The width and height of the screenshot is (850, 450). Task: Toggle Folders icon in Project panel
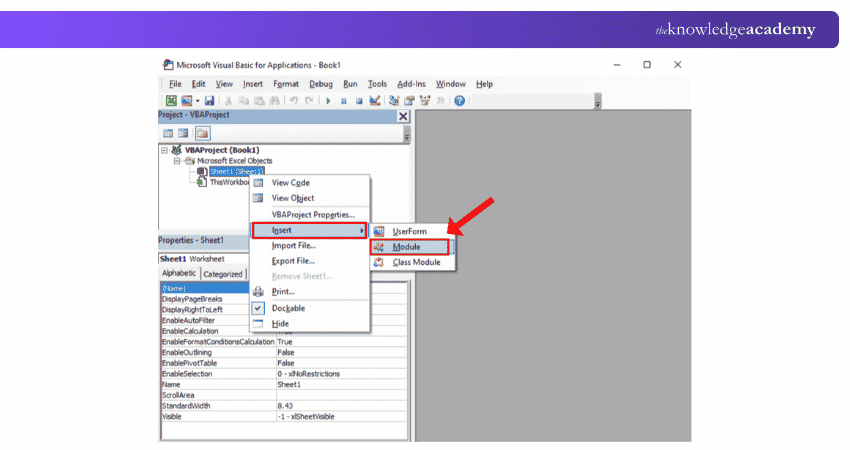point(202,133)
